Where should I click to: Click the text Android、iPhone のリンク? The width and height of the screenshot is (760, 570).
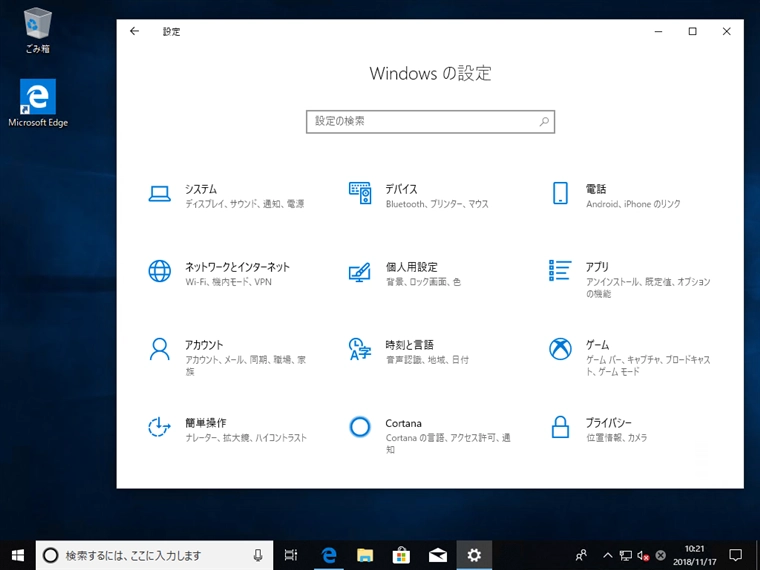tap(633, 204)
